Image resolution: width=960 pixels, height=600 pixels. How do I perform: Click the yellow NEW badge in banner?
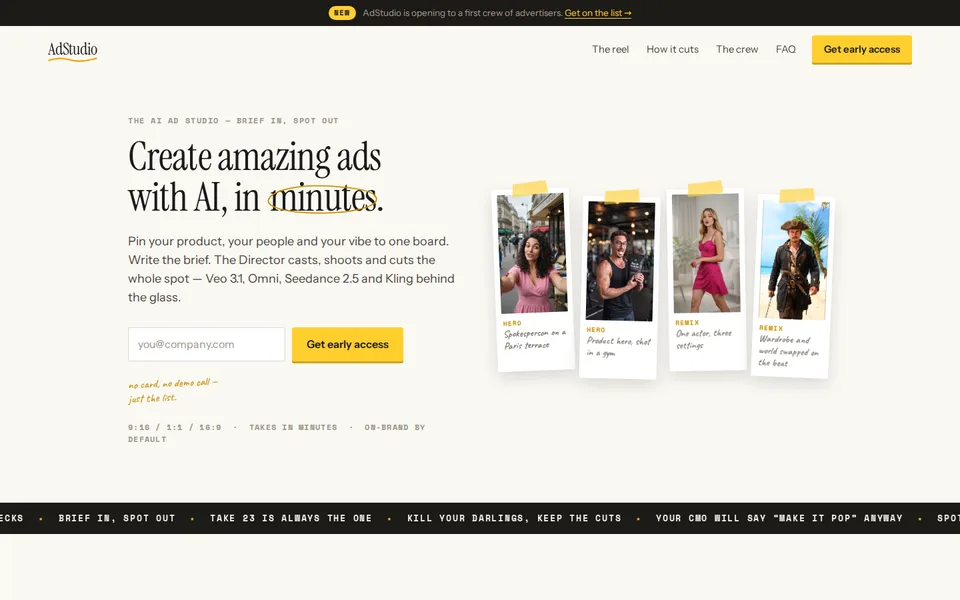(342, 13)
